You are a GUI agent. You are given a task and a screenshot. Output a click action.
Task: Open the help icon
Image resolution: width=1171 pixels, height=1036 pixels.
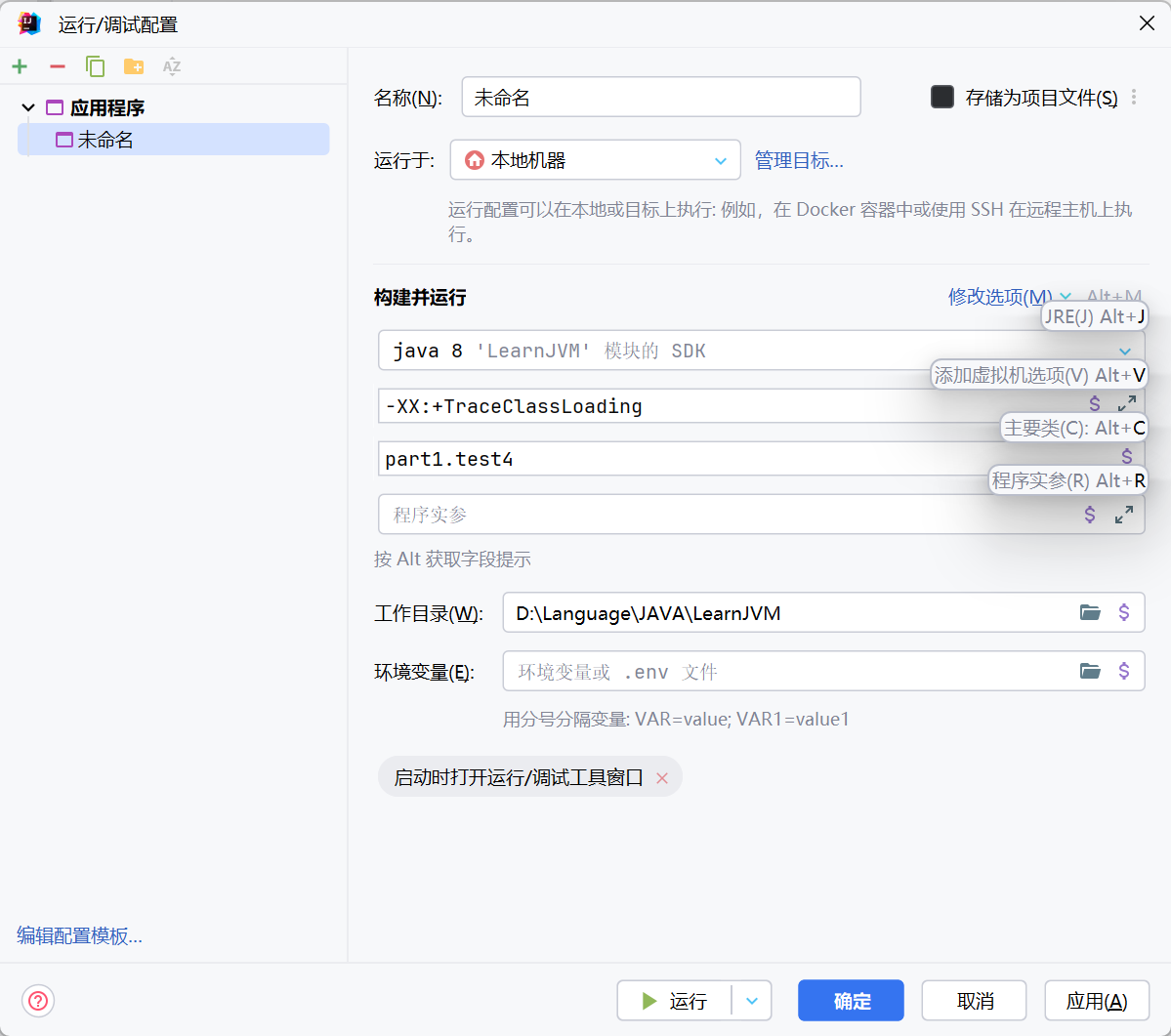[x=37, y=1000]
